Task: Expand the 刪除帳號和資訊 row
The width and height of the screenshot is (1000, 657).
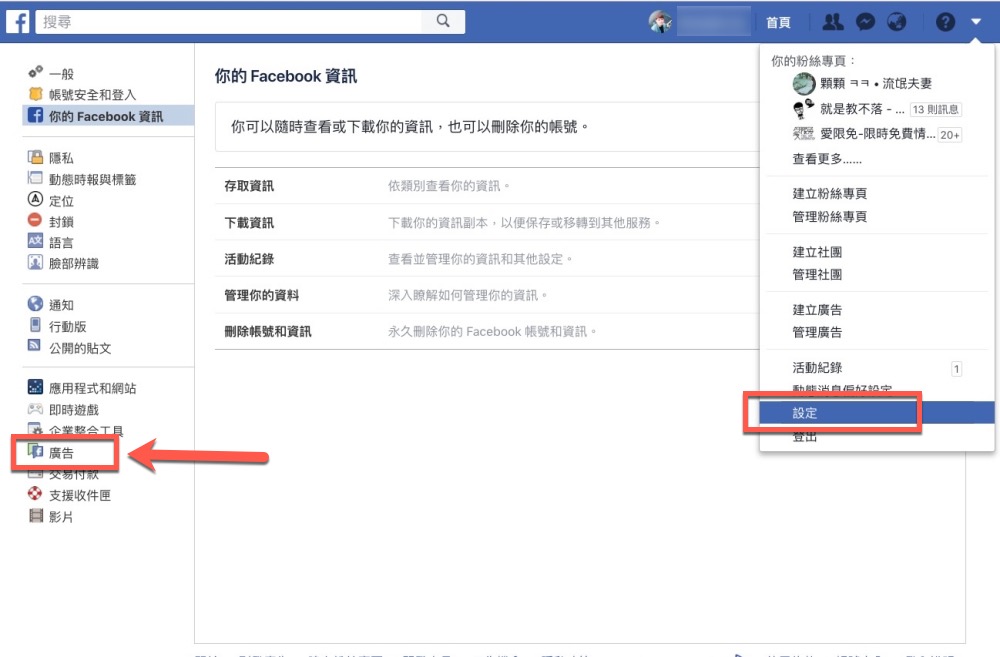Action: click(487, 331)
